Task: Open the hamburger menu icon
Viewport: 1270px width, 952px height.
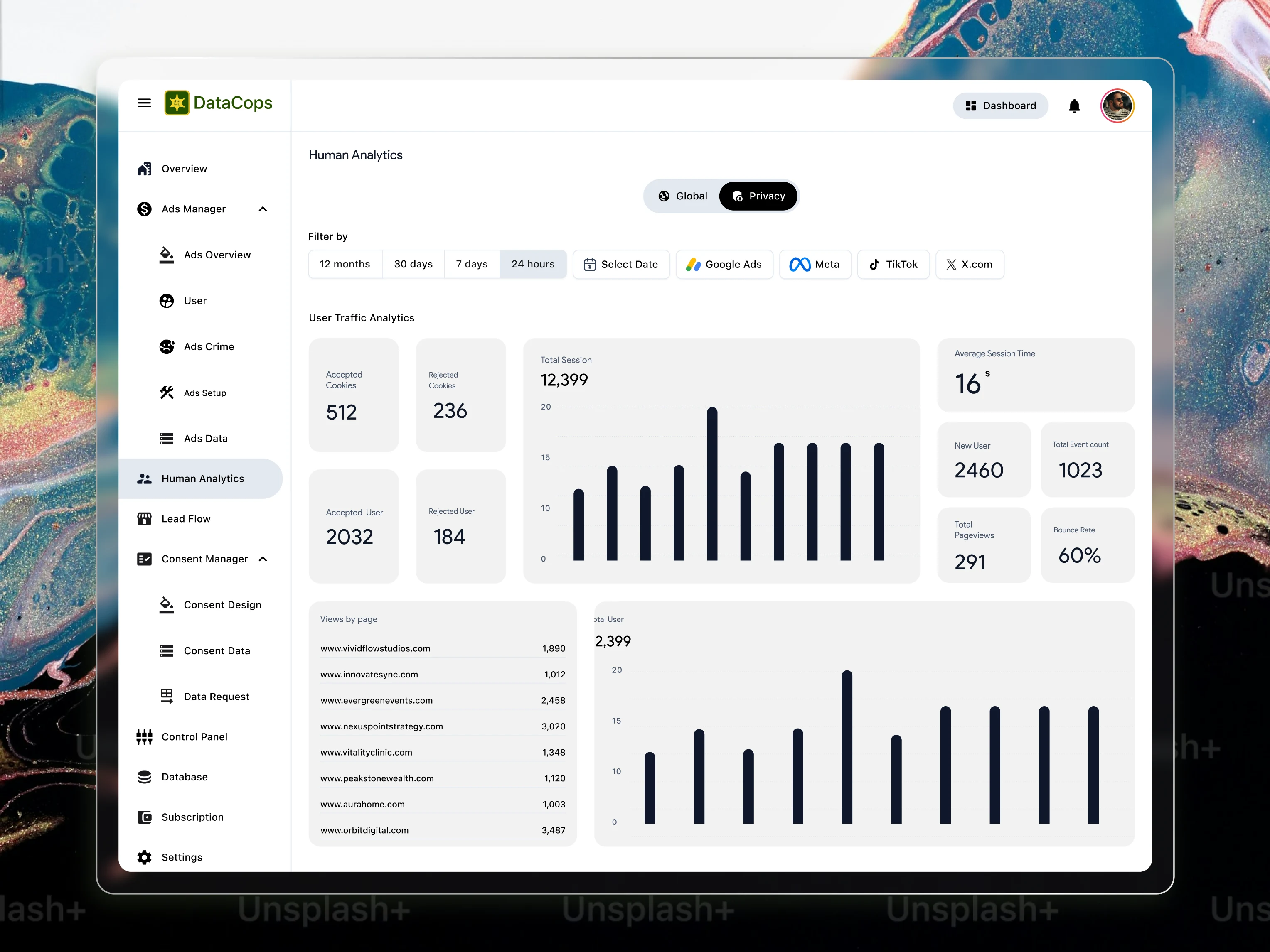Action: [144, 103]
